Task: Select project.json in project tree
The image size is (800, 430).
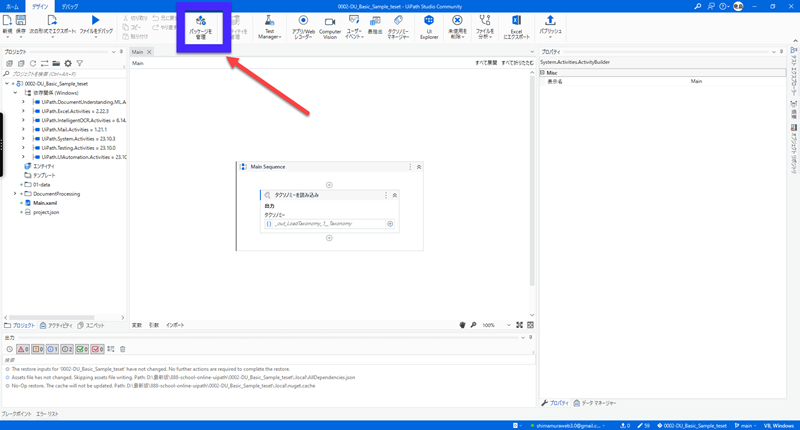Action: click(46, 212)
